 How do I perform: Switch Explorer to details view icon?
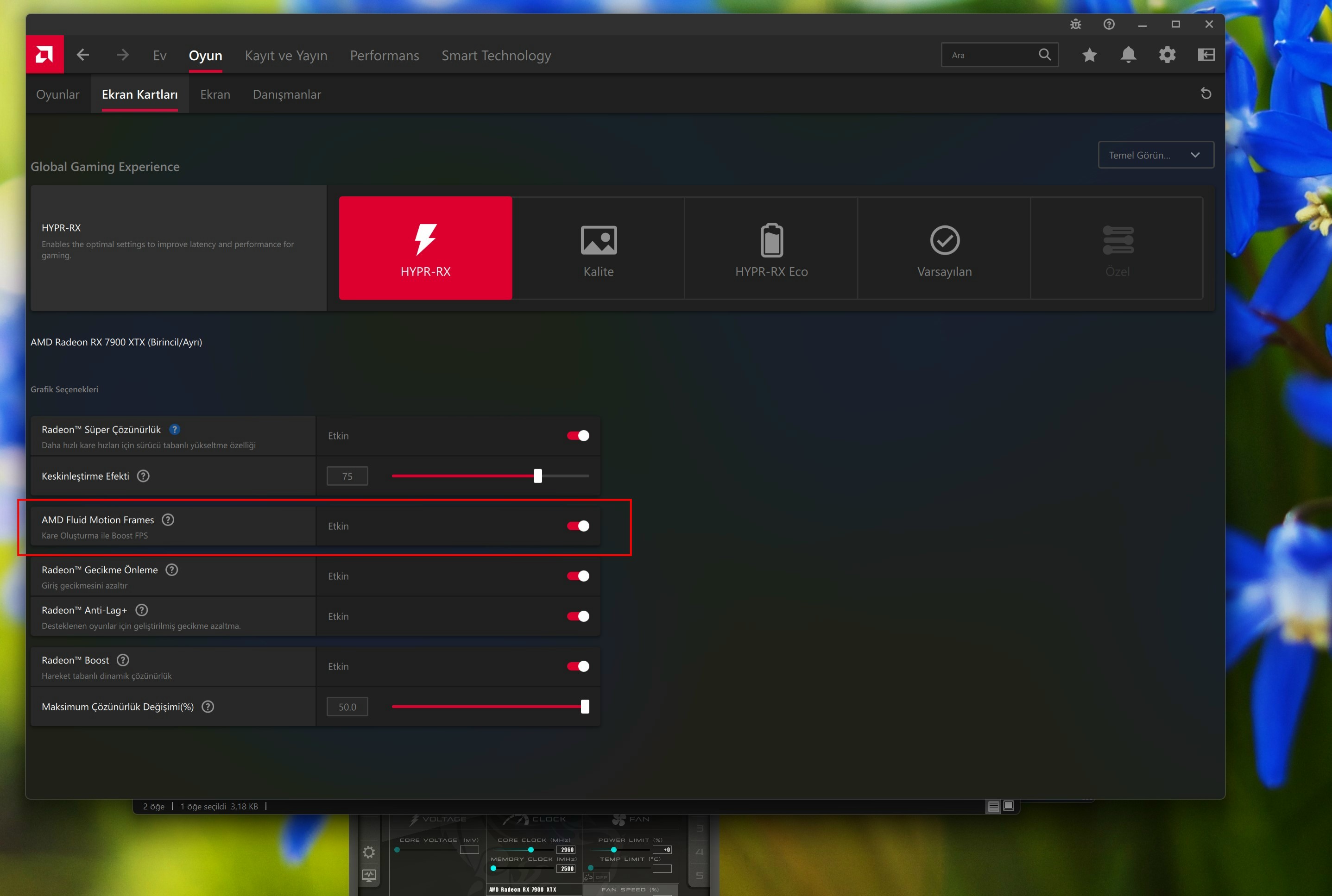994,806
